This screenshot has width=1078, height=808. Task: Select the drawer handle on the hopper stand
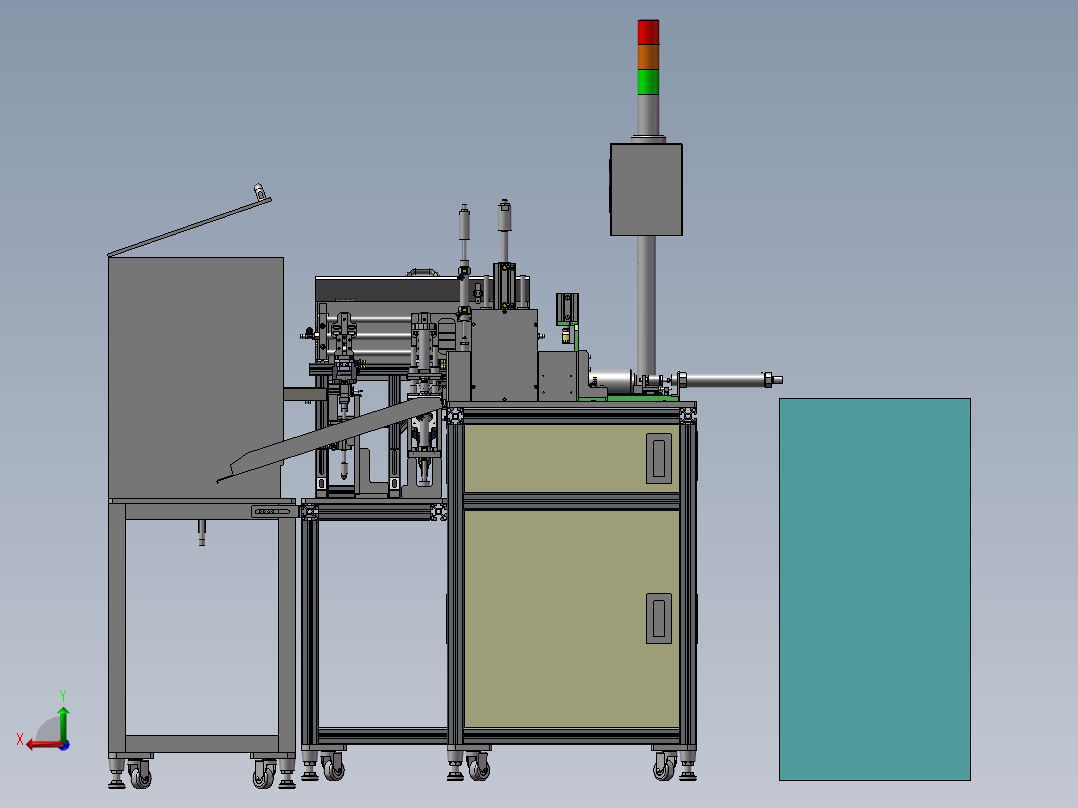coord(272,512)
